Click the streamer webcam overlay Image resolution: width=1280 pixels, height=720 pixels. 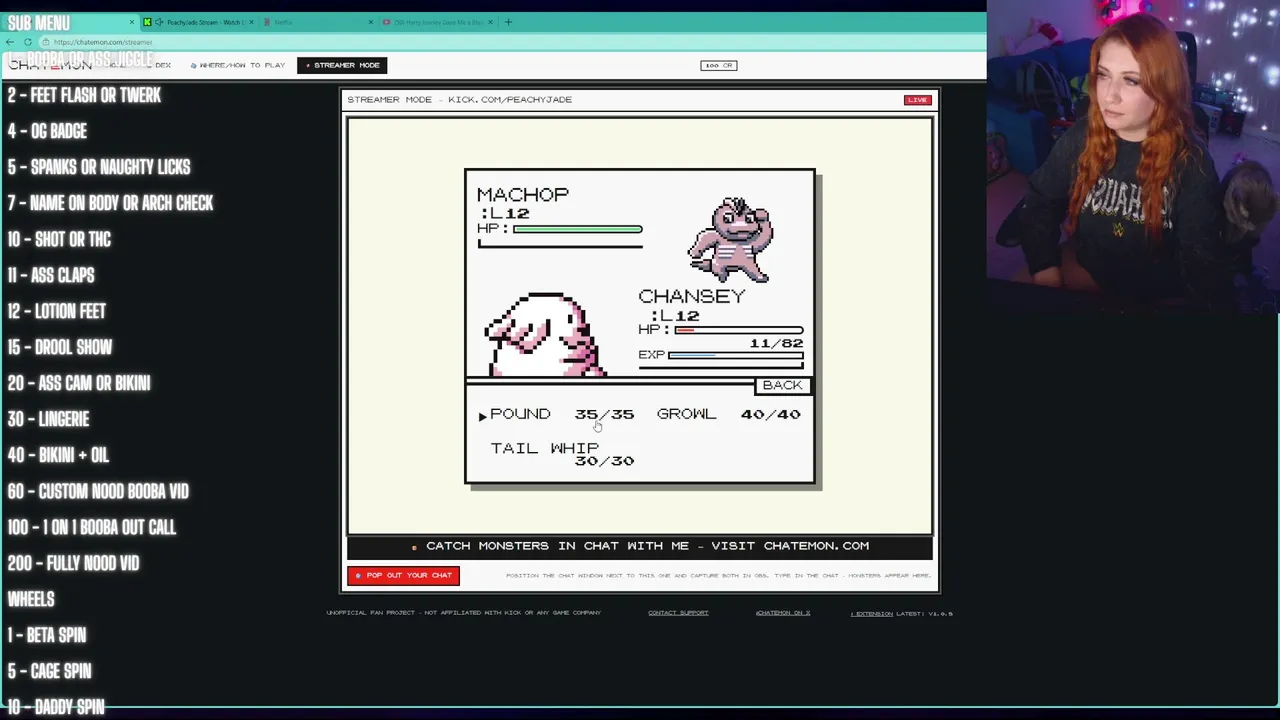1133,157
